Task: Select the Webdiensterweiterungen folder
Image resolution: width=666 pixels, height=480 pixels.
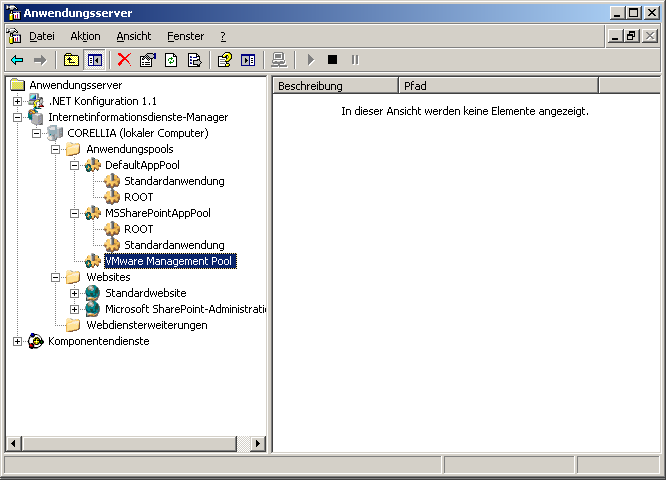Action: coord(147,325)
